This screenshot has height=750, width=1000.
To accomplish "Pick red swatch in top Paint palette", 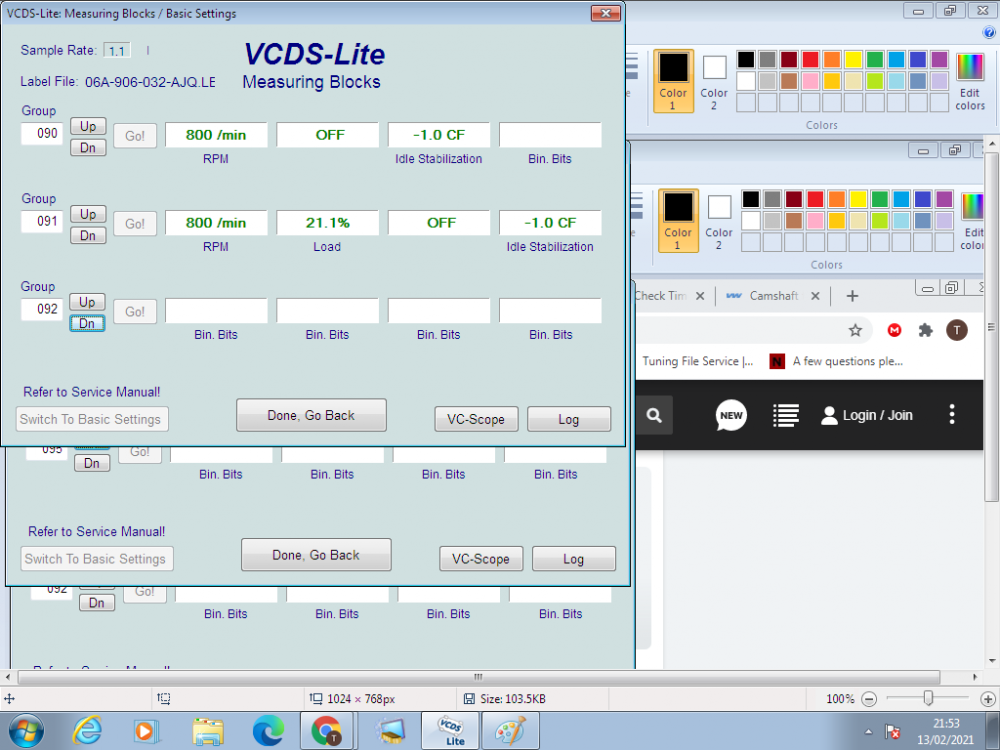I will [x=811, y=59].
